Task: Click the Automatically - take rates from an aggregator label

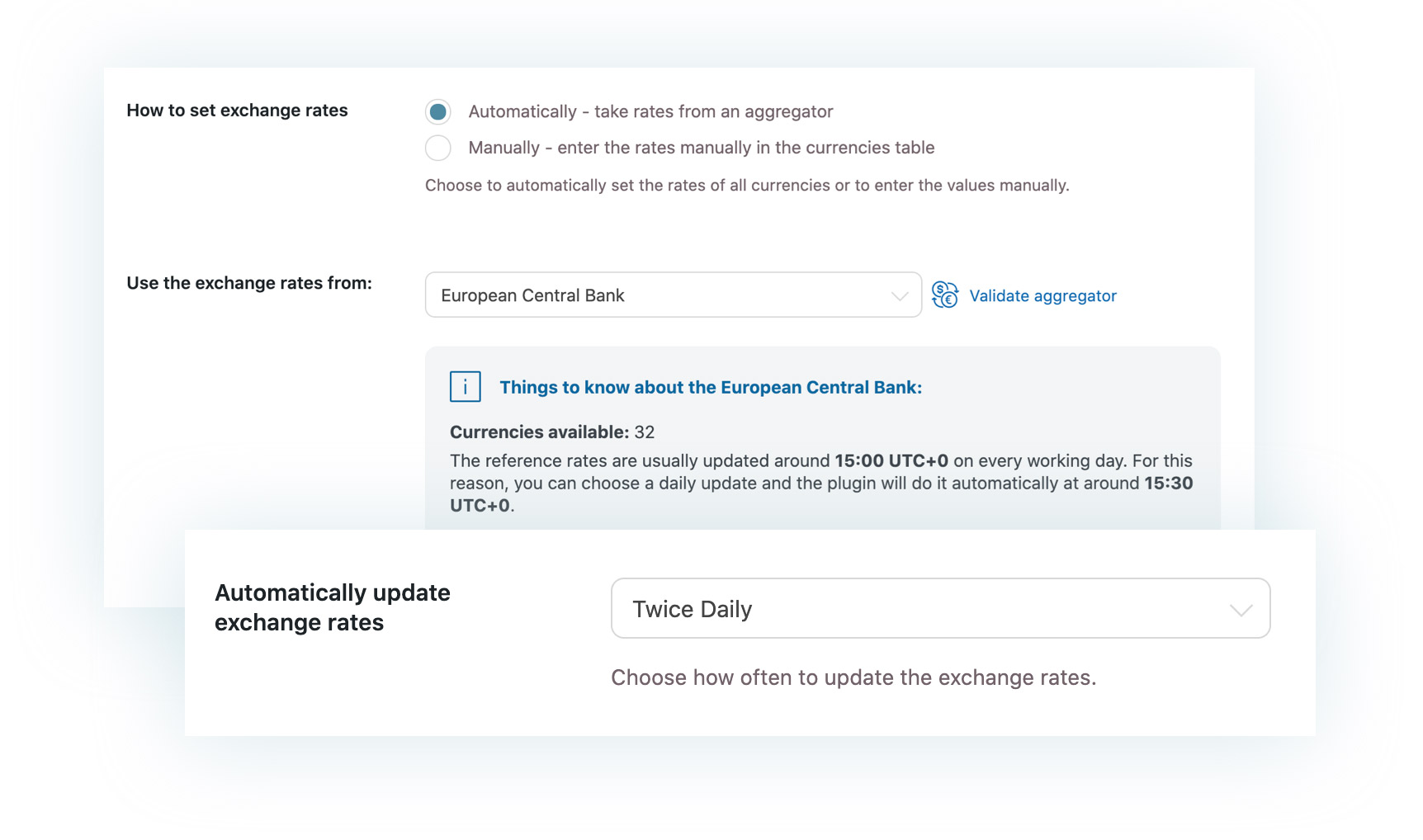Action: click(x=650, y=111)
